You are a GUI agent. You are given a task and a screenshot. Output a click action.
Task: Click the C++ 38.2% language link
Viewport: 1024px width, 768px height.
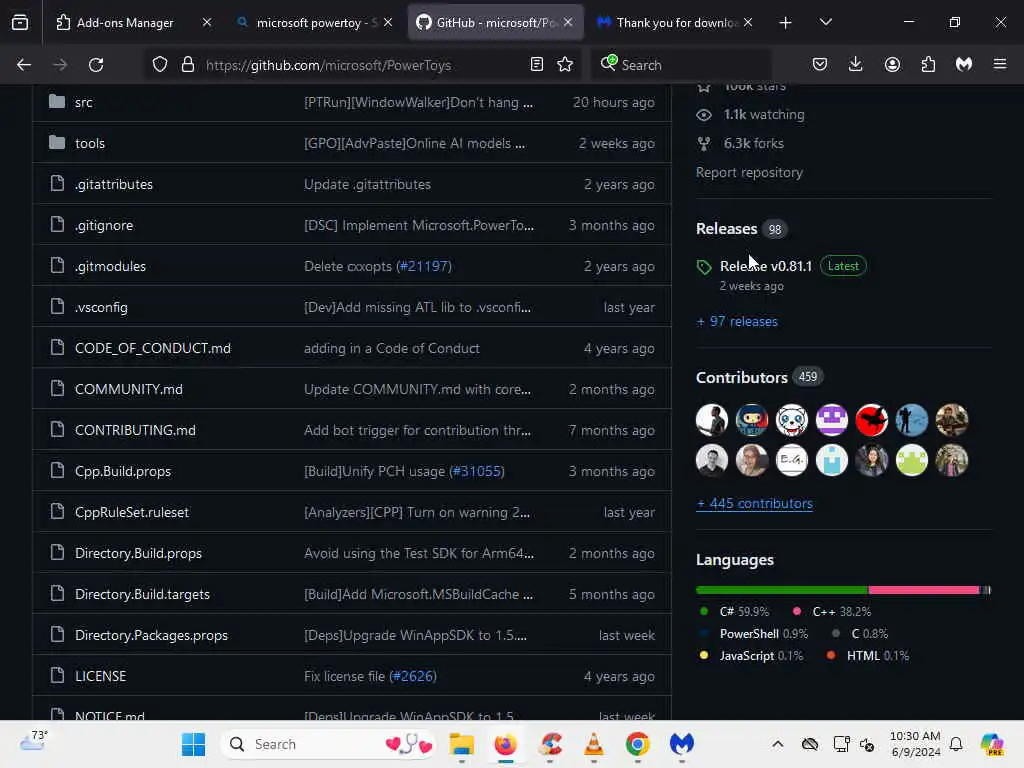click(x=841, y=612)
